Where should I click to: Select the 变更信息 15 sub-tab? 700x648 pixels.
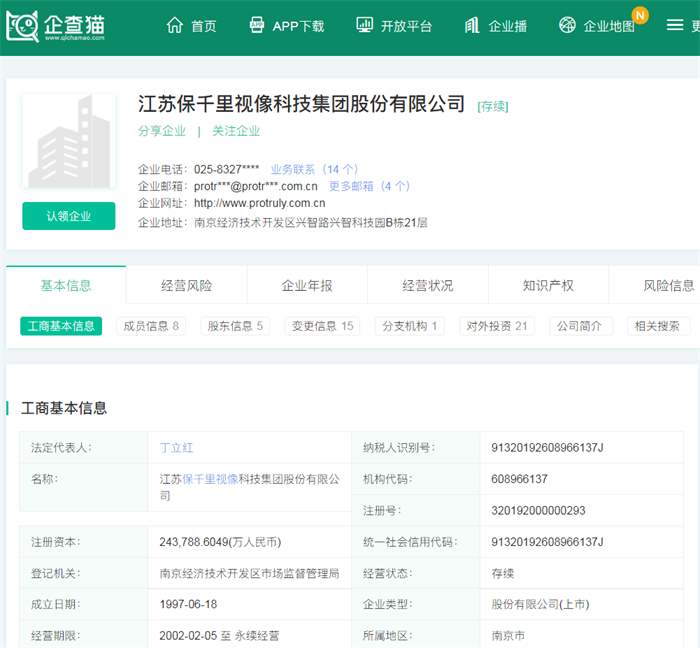click(x=321, y=326)
